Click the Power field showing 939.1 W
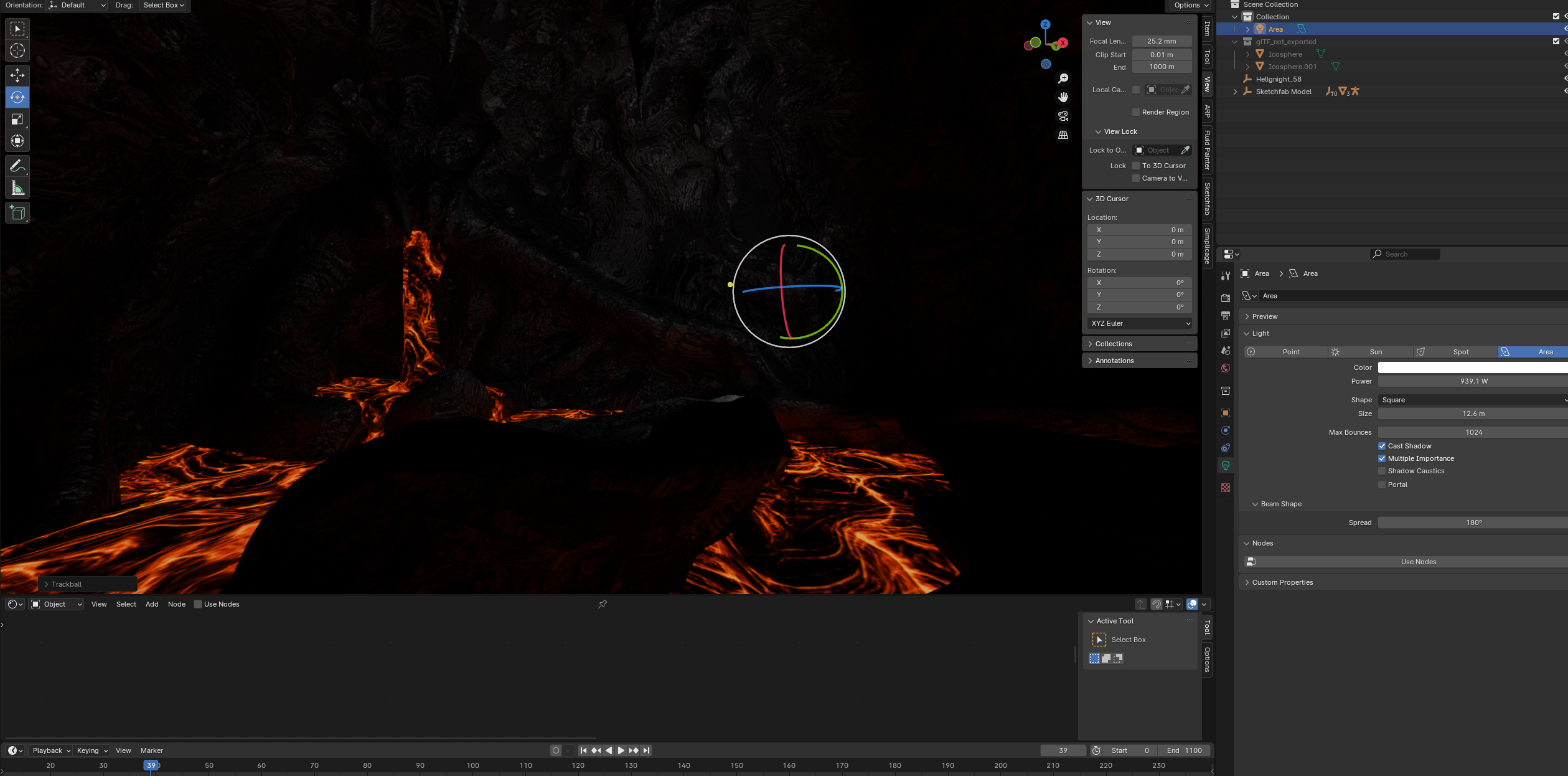Image resolution: width=1568 pixels, height=776 pixels. [x=1473, y=381]
